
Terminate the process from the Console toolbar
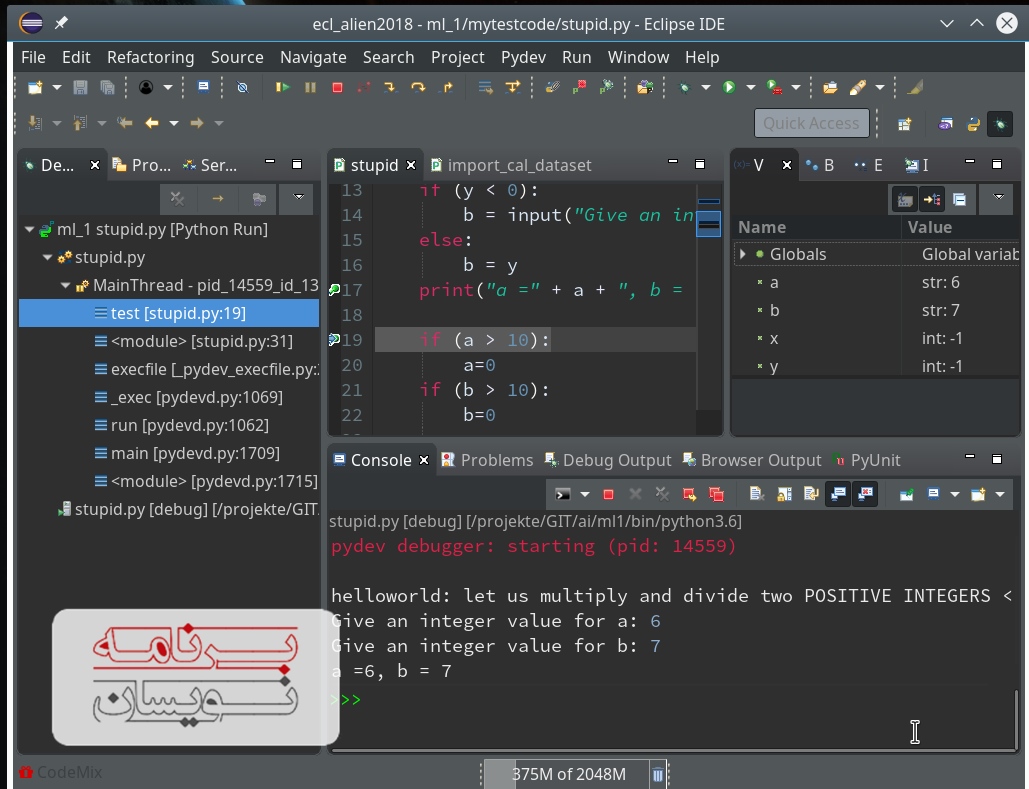click(608, 494)
